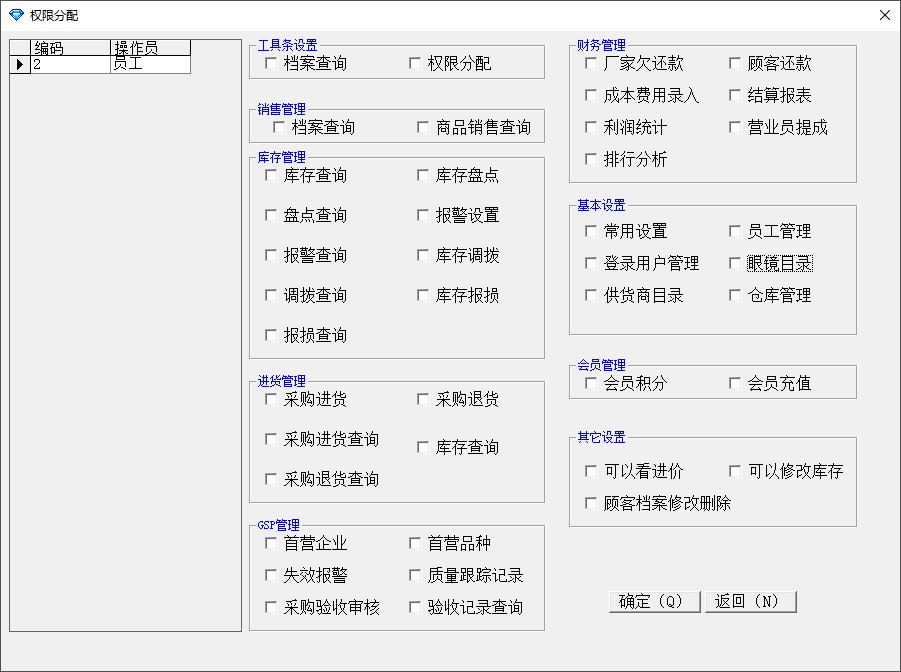Tick 顾客档案修改删除 checkbox

[x=591, y=504]
